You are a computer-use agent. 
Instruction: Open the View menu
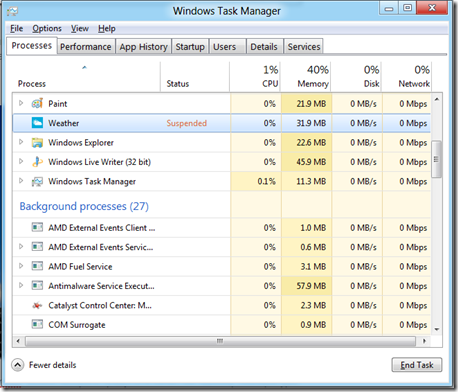(x=80, y=29)
